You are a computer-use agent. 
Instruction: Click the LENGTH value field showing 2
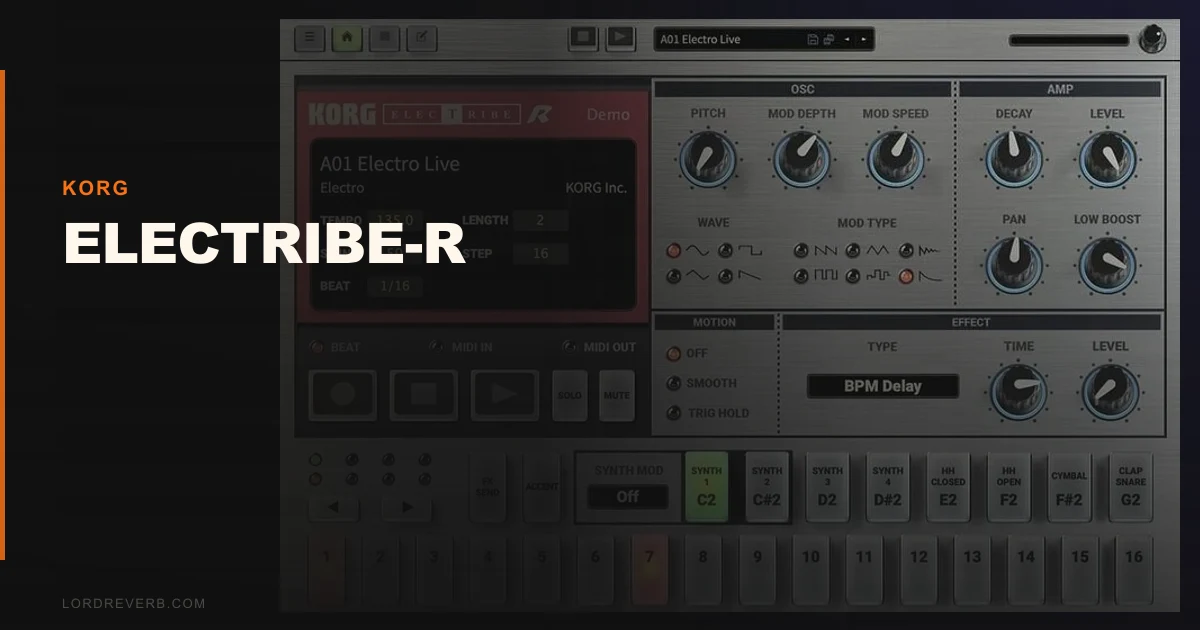coord(540,220)
